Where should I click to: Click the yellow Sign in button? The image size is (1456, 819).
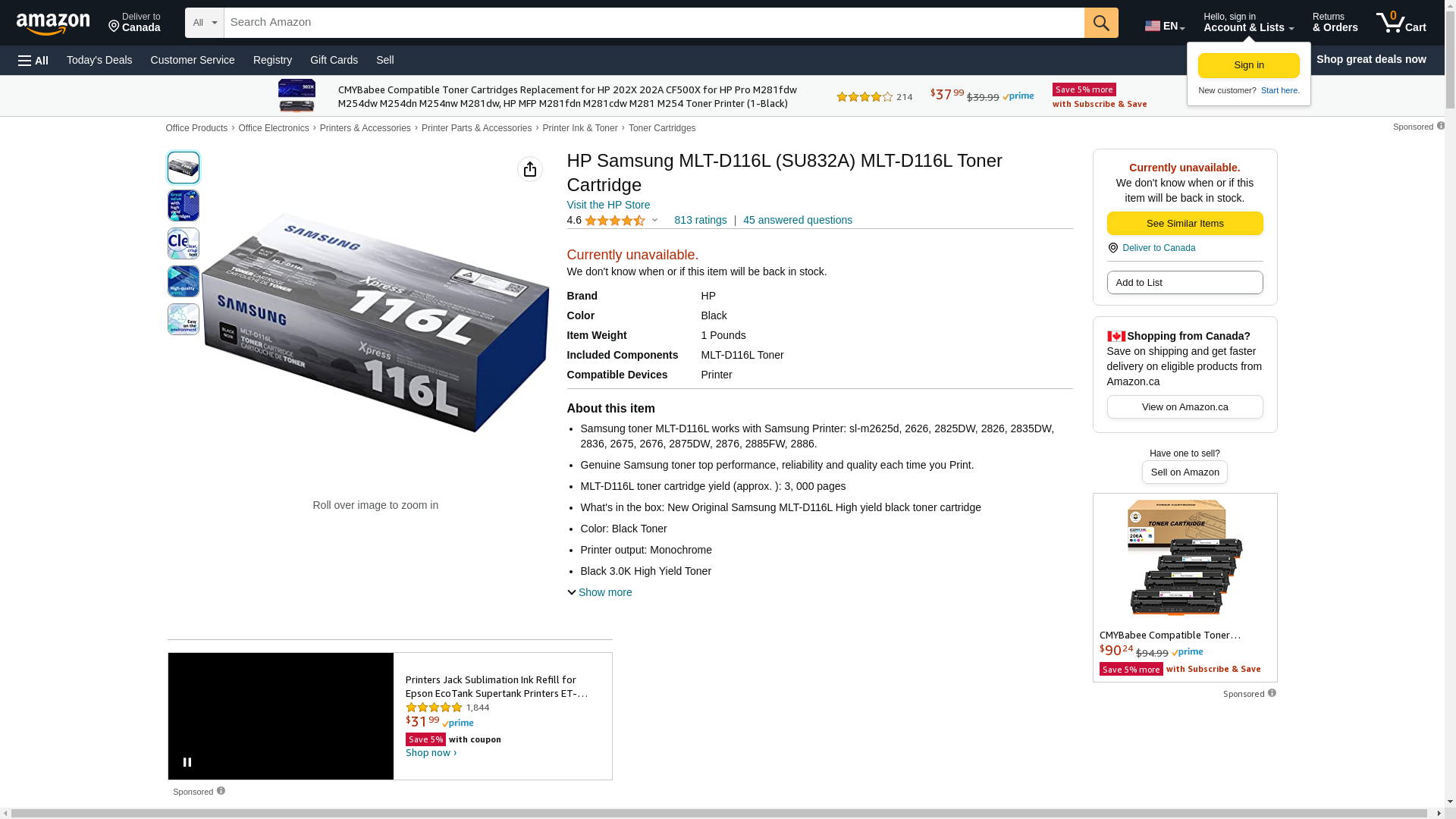coord(1248,65)
